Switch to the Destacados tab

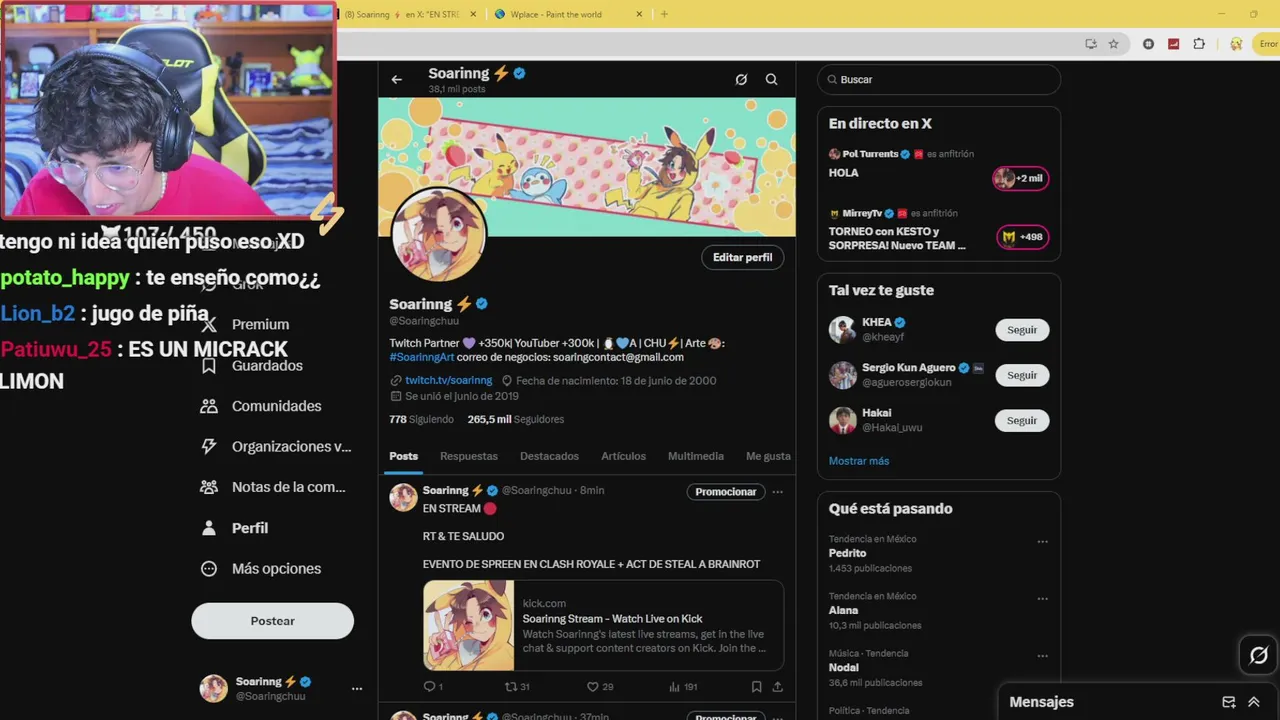click(549, 456)
